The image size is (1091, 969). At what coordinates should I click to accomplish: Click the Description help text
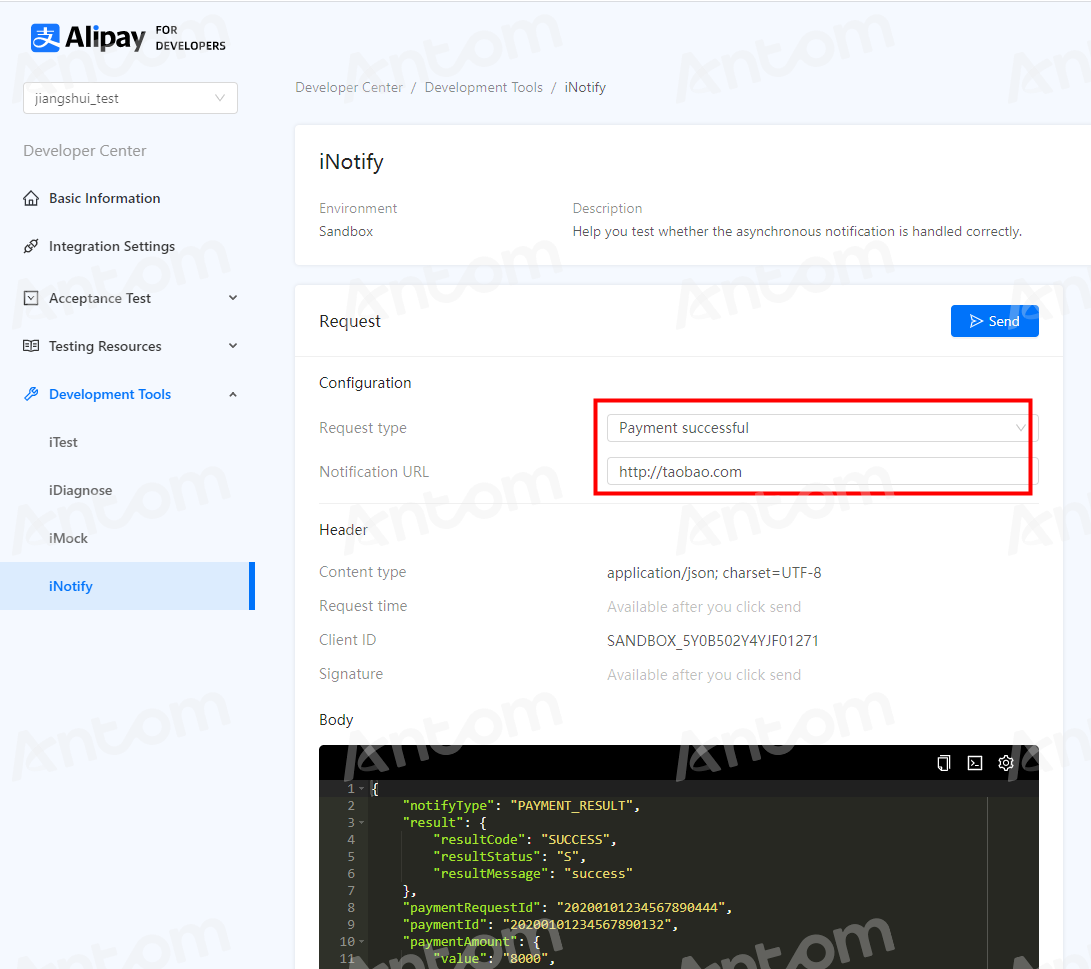[797, 231]
